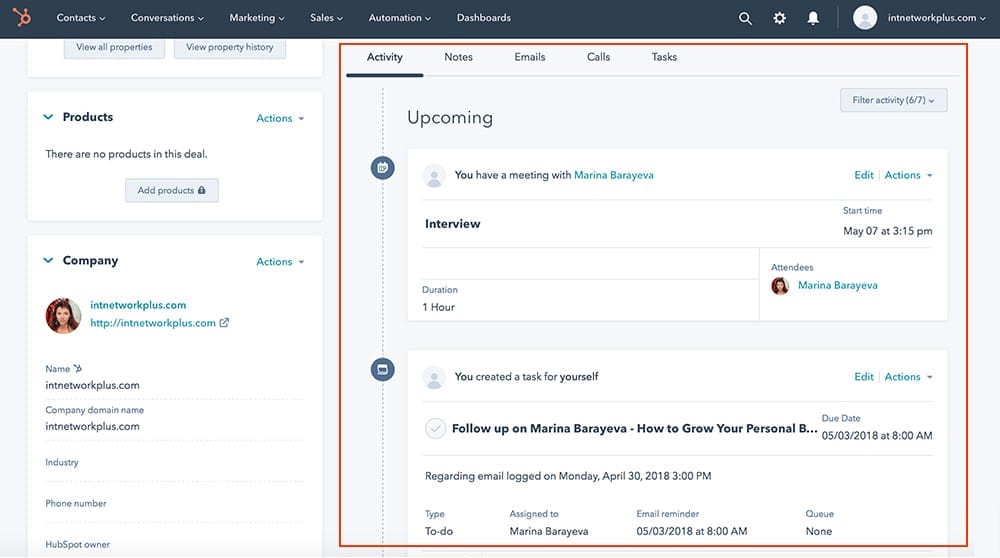Click Marina Barayeva's attendee avatar

tap(780, 286)
